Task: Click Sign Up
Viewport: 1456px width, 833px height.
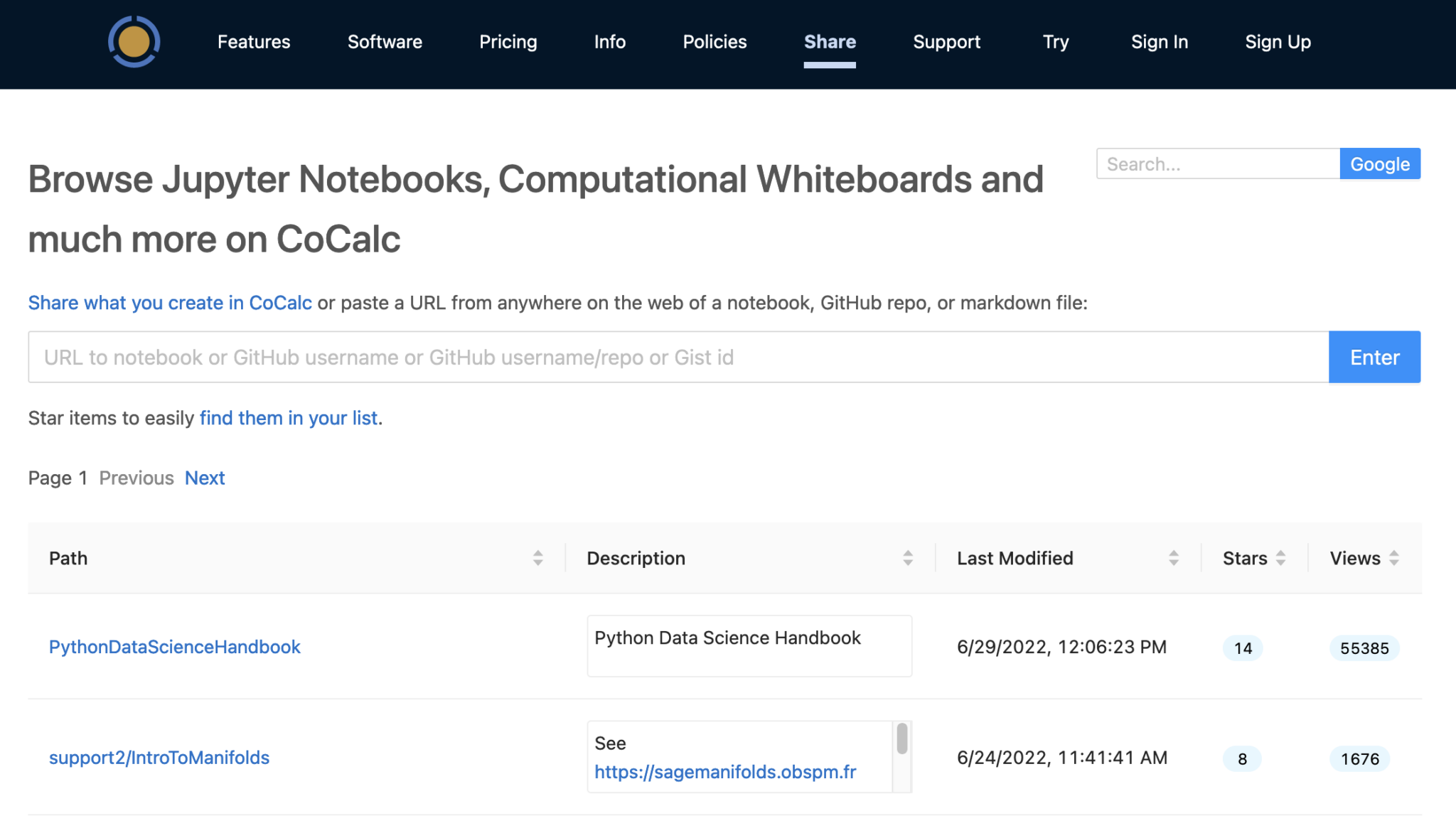Action: coord(1278,43)
